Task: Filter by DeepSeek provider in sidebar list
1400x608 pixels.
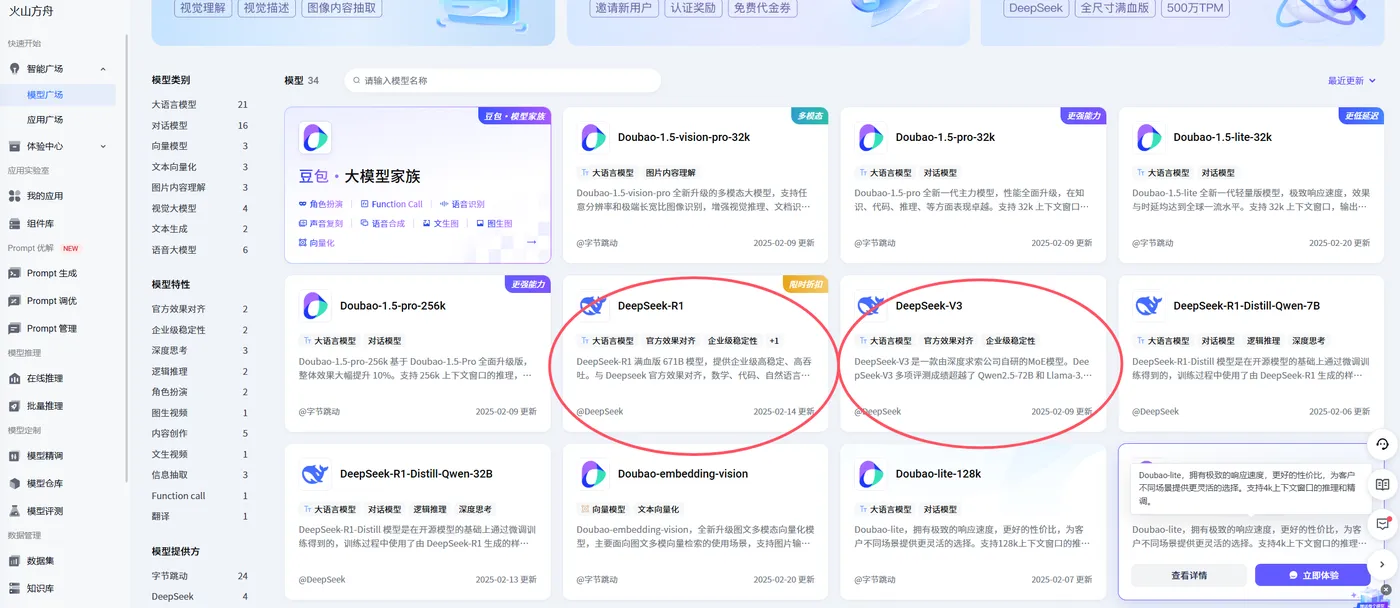Action: (171, 597)
